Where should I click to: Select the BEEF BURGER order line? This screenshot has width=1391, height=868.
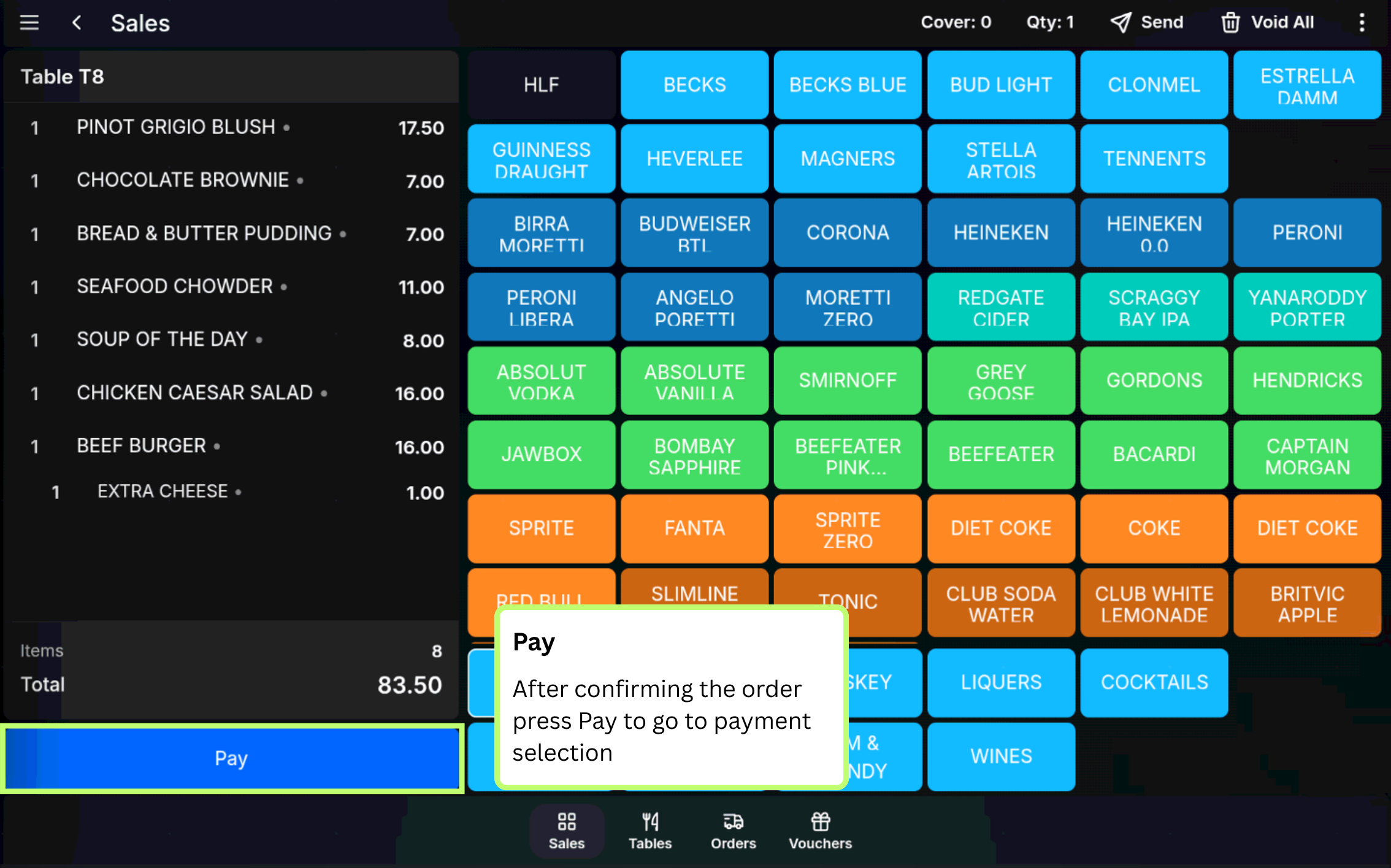232,446
